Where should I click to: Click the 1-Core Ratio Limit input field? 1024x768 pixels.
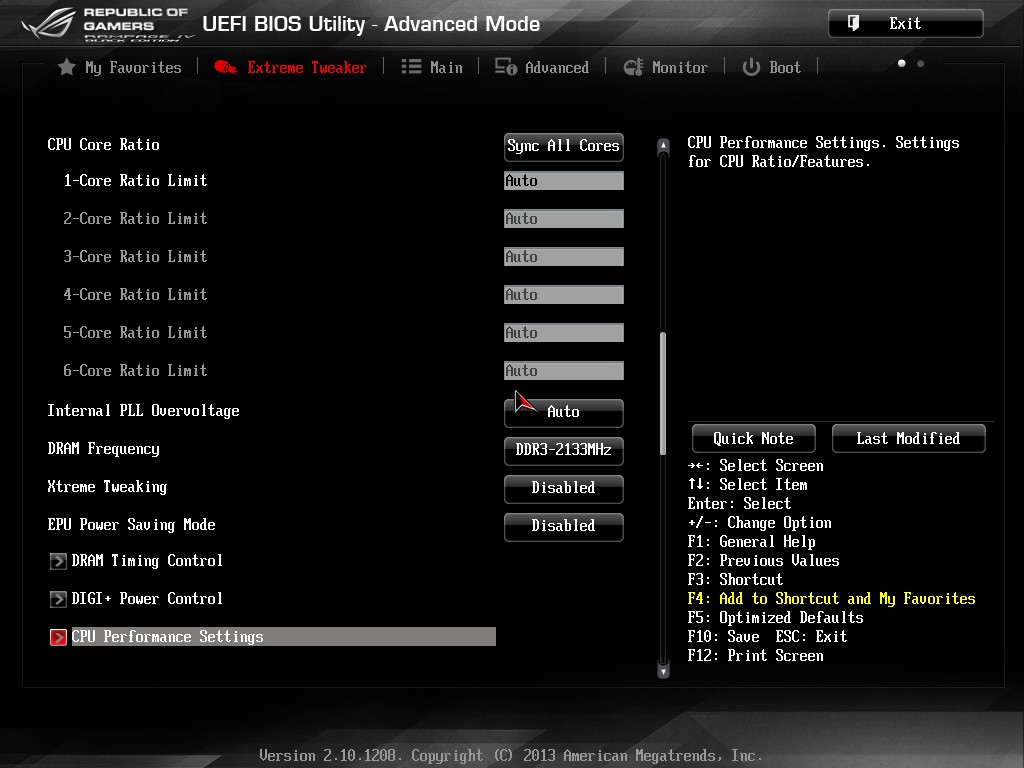(564, 181)
